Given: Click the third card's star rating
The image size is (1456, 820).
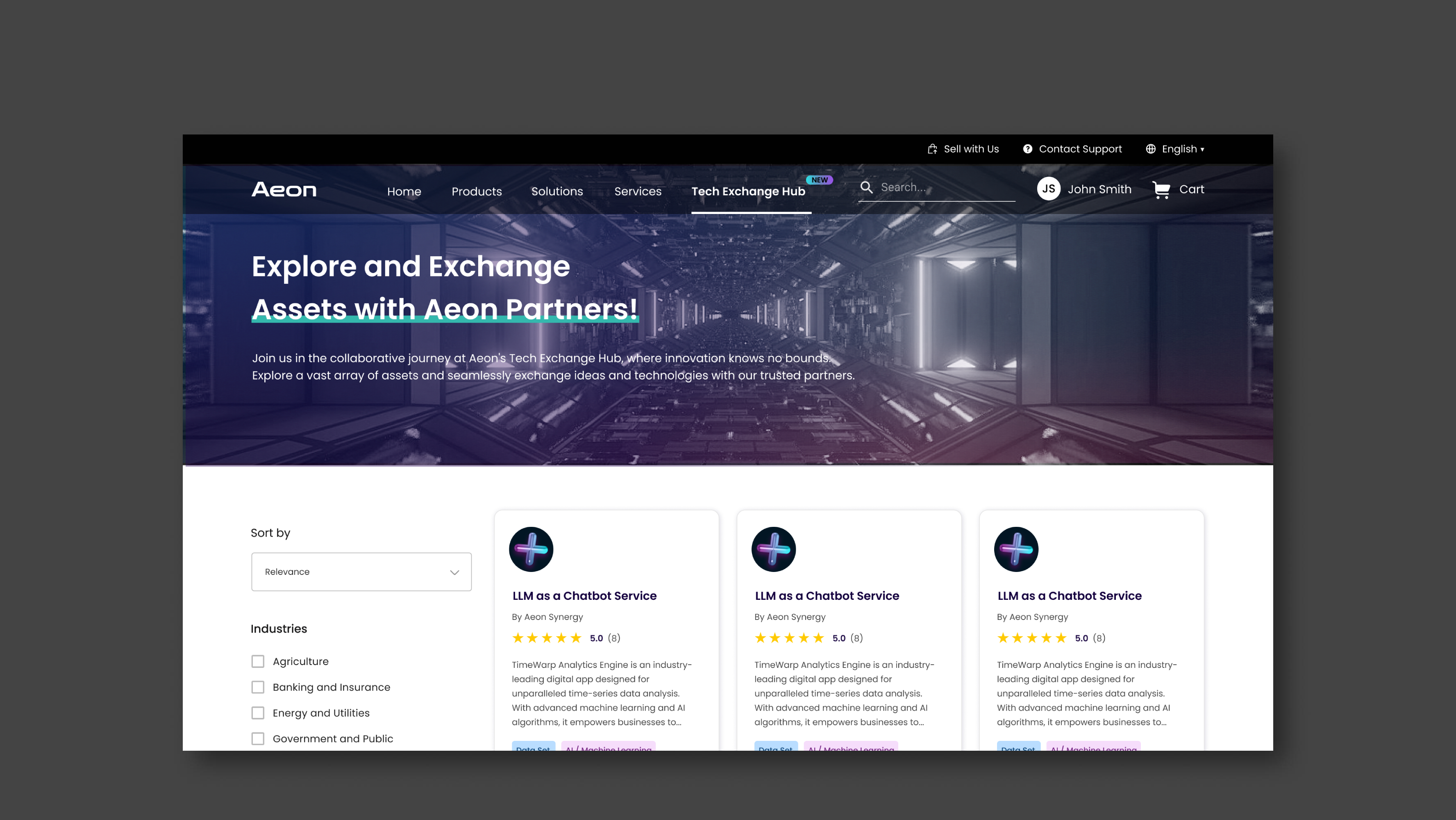Looking at the screenshot, I should click(x=1031, y=638).
